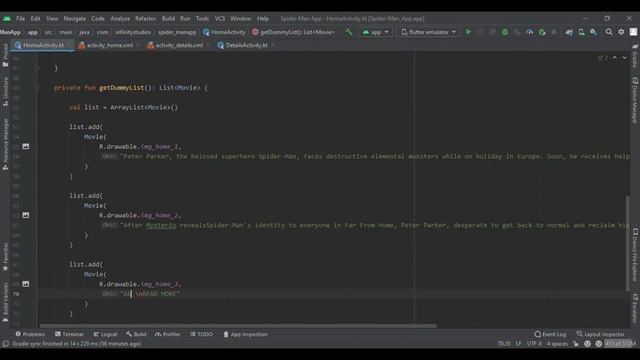Switch to activity_home.xml tab
This screenshot has width=640, height=360.
pos(109,45)
